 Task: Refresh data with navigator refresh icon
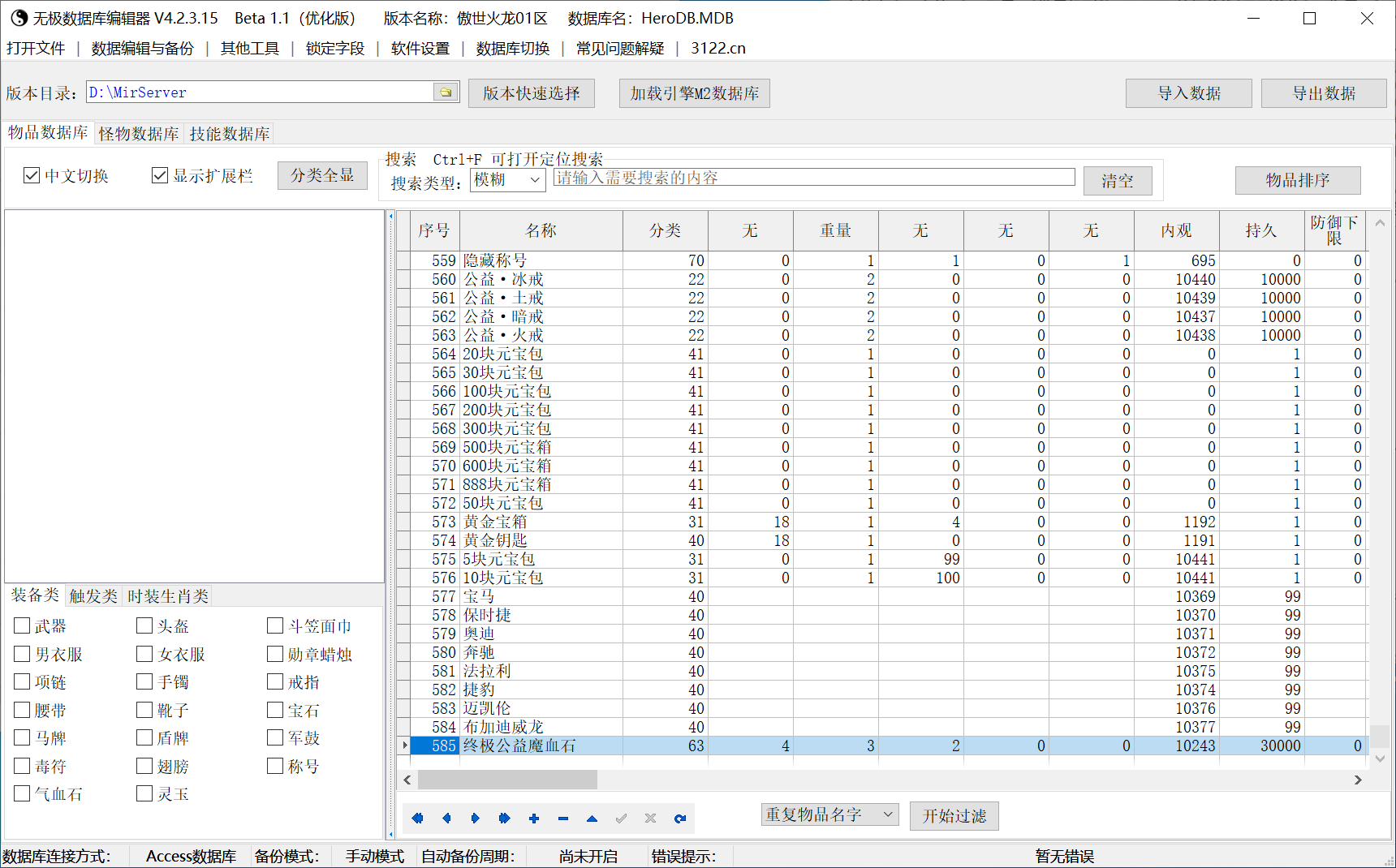(x=680, y=819)
